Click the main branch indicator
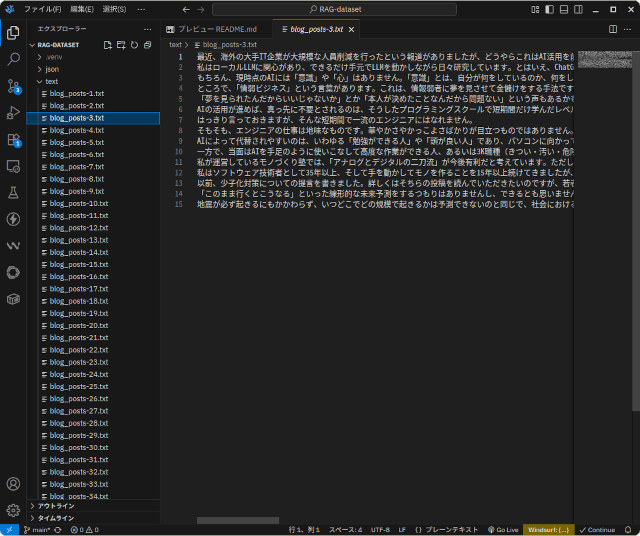Viewport: 640px width, 536px height. click(37, 530)
